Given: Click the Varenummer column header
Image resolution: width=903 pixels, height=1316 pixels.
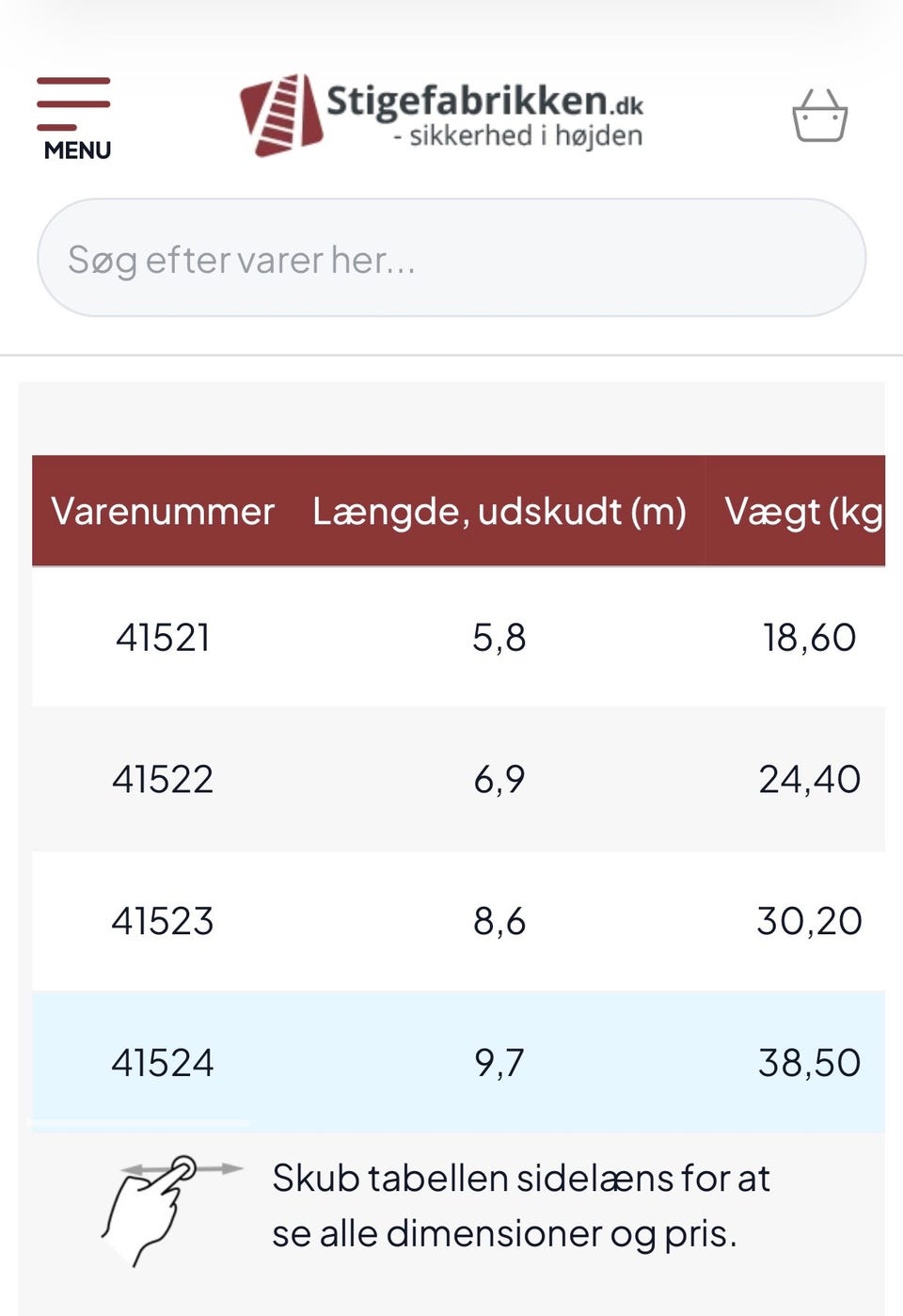Looking at the screenshot, I should (x=163, y=512).
